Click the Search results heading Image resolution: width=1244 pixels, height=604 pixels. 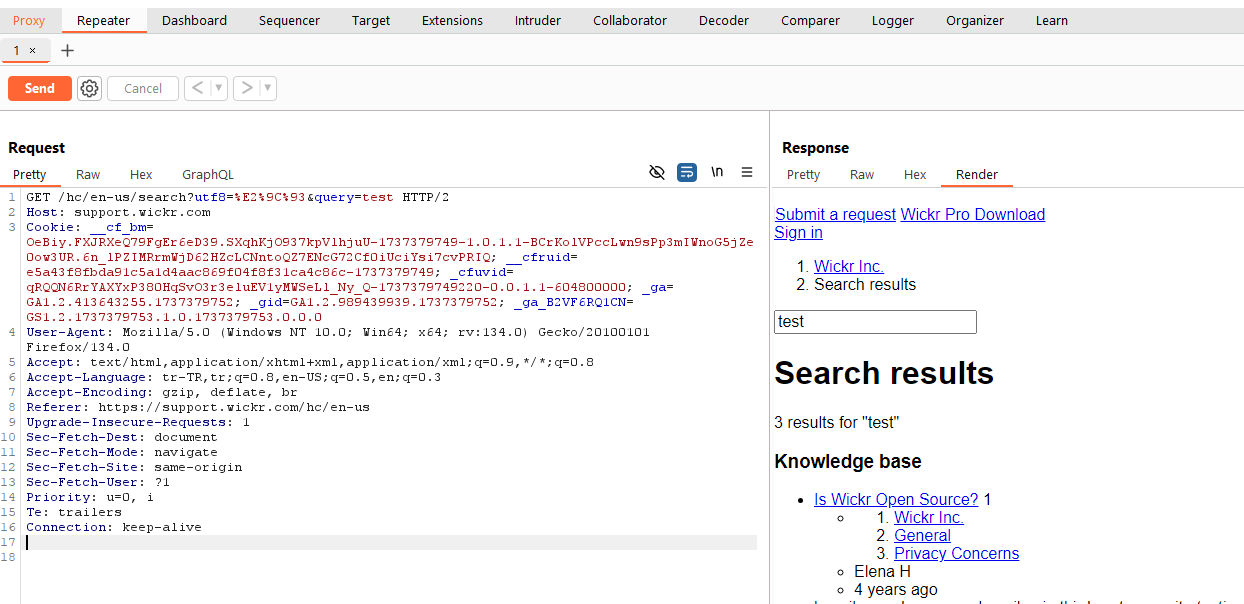coord(884,373)
